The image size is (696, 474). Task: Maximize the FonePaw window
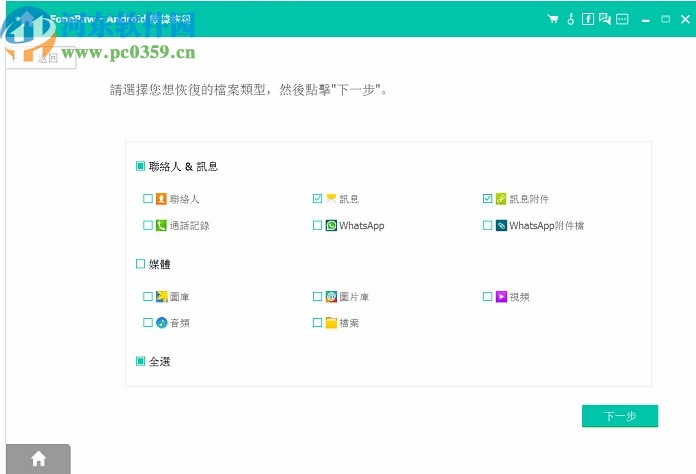665,19
